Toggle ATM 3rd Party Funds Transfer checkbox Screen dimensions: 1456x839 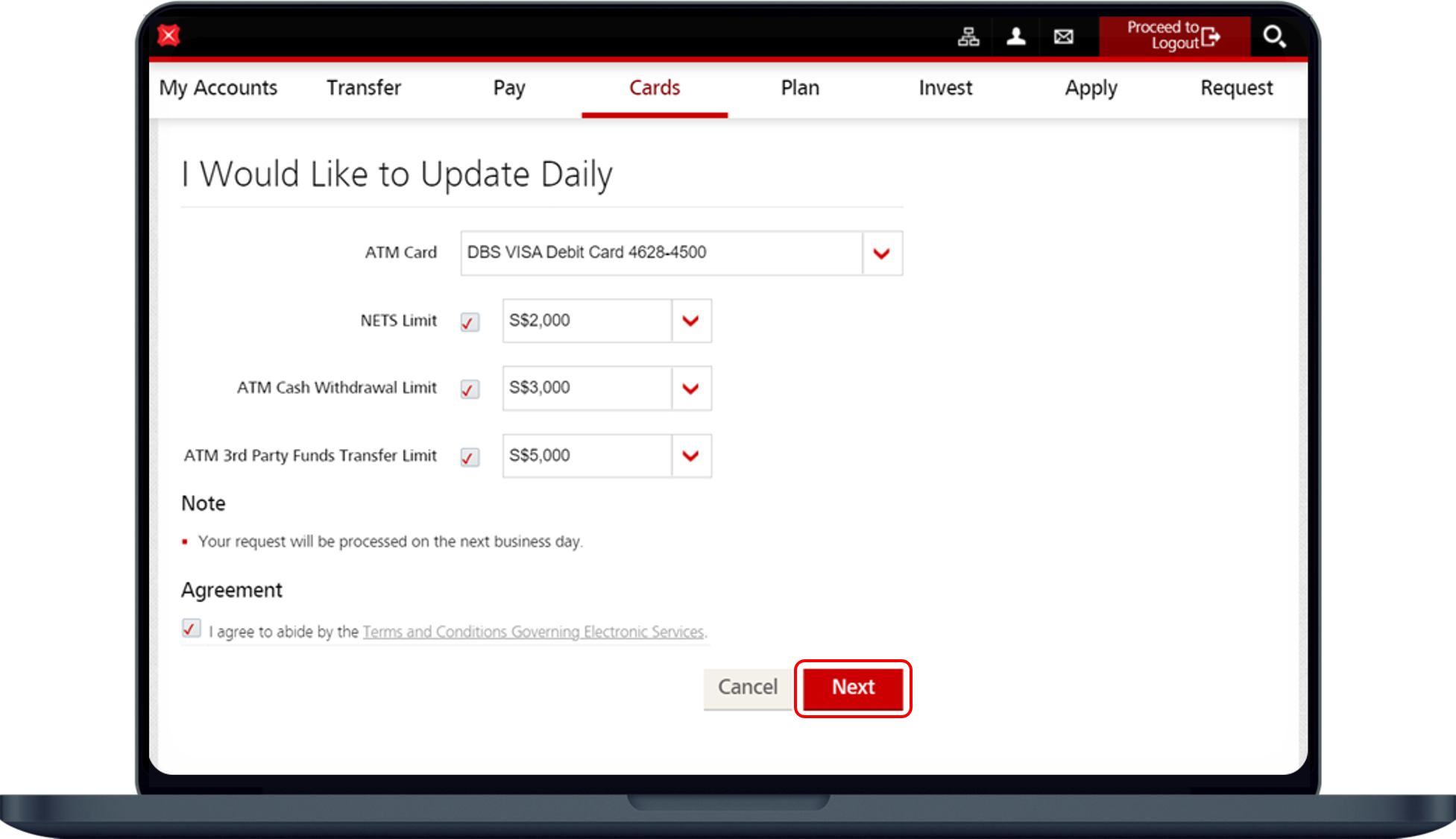pyautogui.click(x=470, y=457)
